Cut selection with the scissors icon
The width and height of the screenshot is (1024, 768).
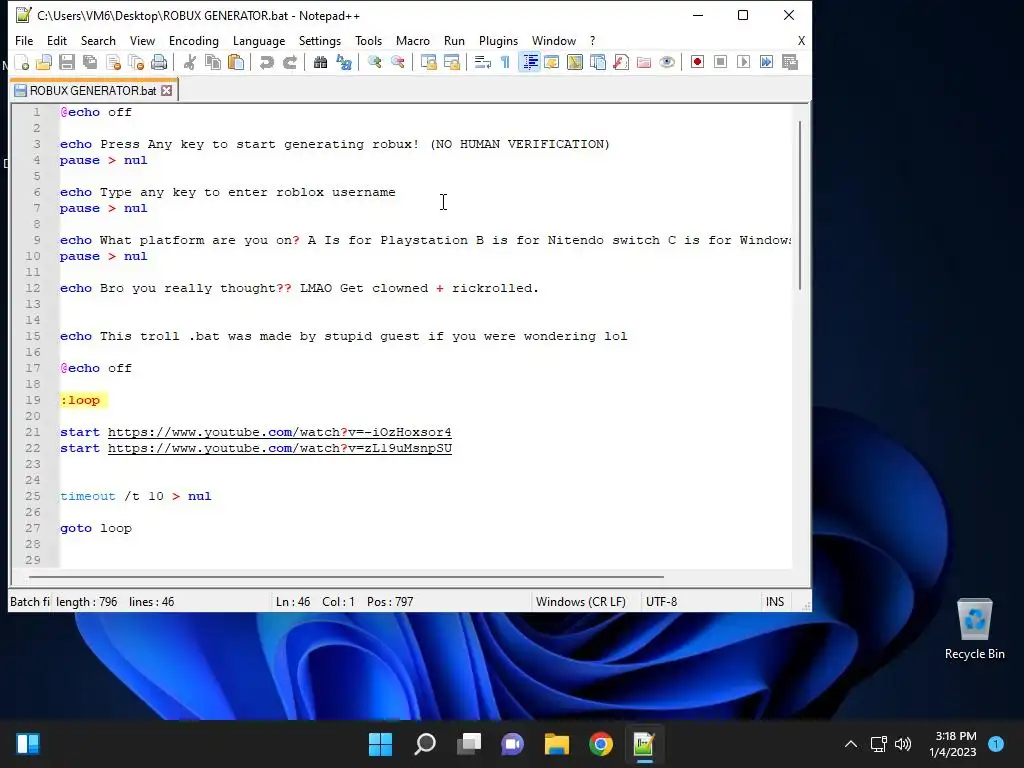[x=190, y=63]
